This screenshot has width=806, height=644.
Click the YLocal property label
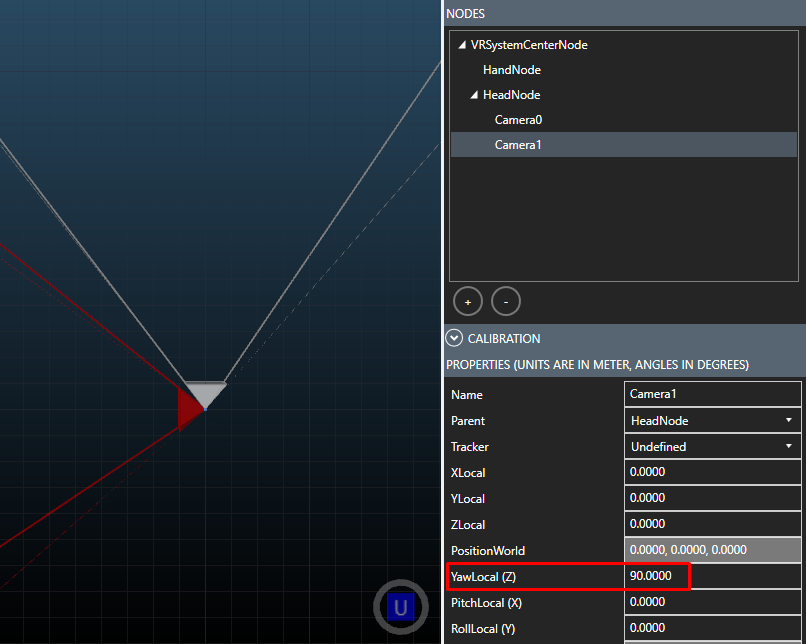(x=468, y=499)
